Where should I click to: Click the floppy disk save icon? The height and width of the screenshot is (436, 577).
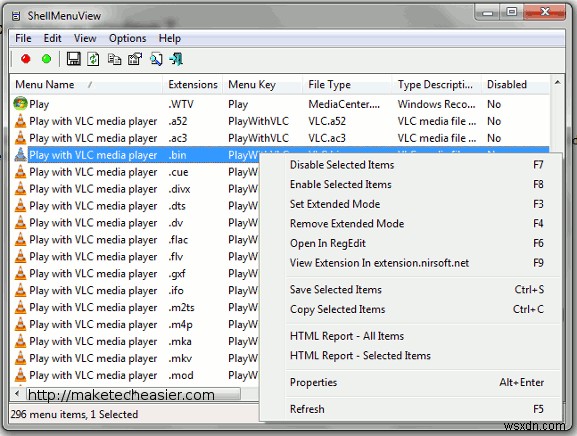74,59
